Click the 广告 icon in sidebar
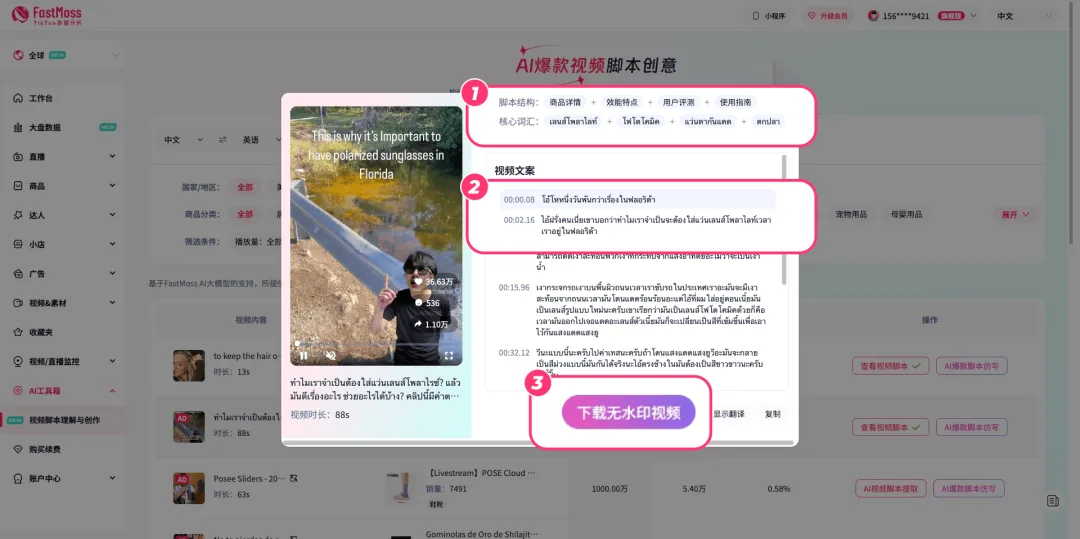 19,274
